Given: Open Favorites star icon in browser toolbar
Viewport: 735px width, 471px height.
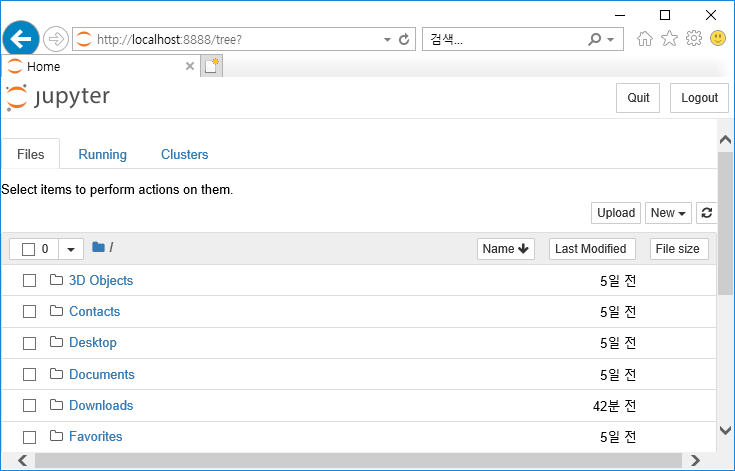Looking at the screenshot, I should coord(669,38).
